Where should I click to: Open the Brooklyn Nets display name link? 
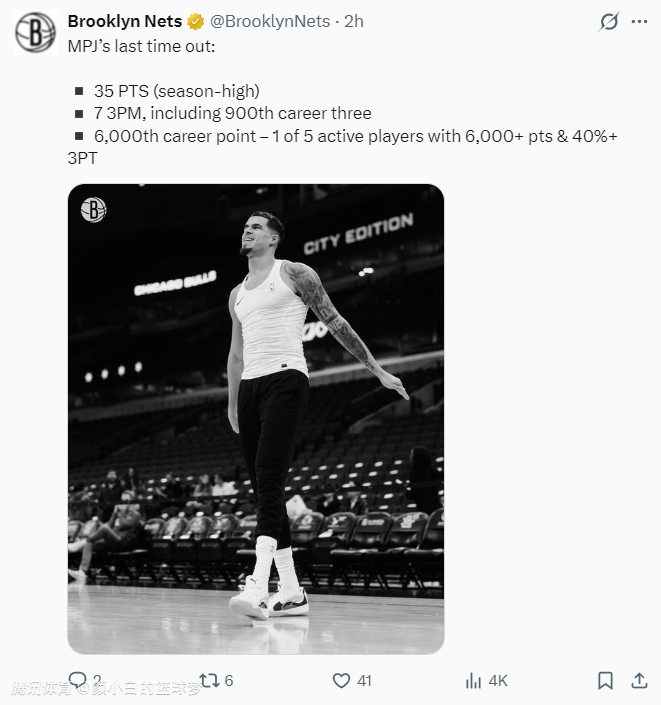[125, 21]
